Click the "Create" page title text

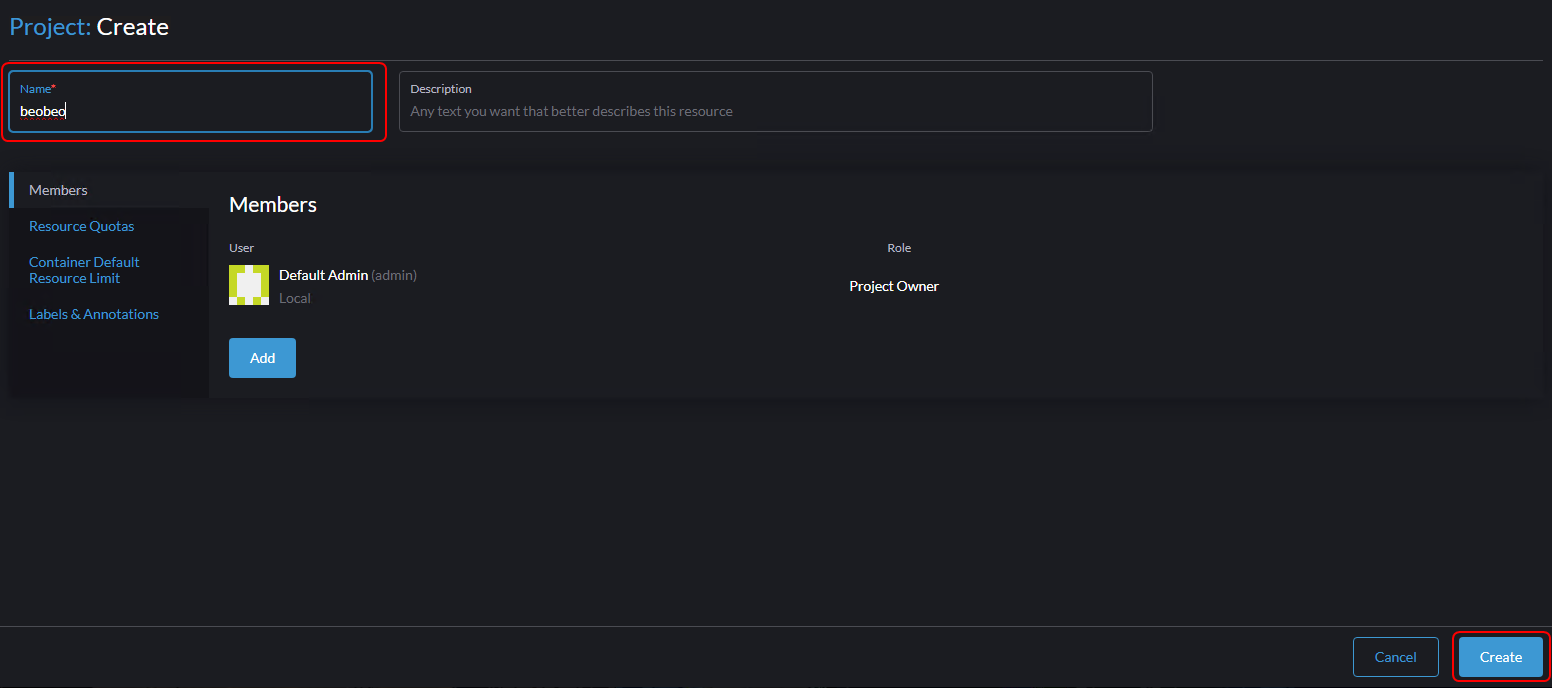(x=133, y=27)
